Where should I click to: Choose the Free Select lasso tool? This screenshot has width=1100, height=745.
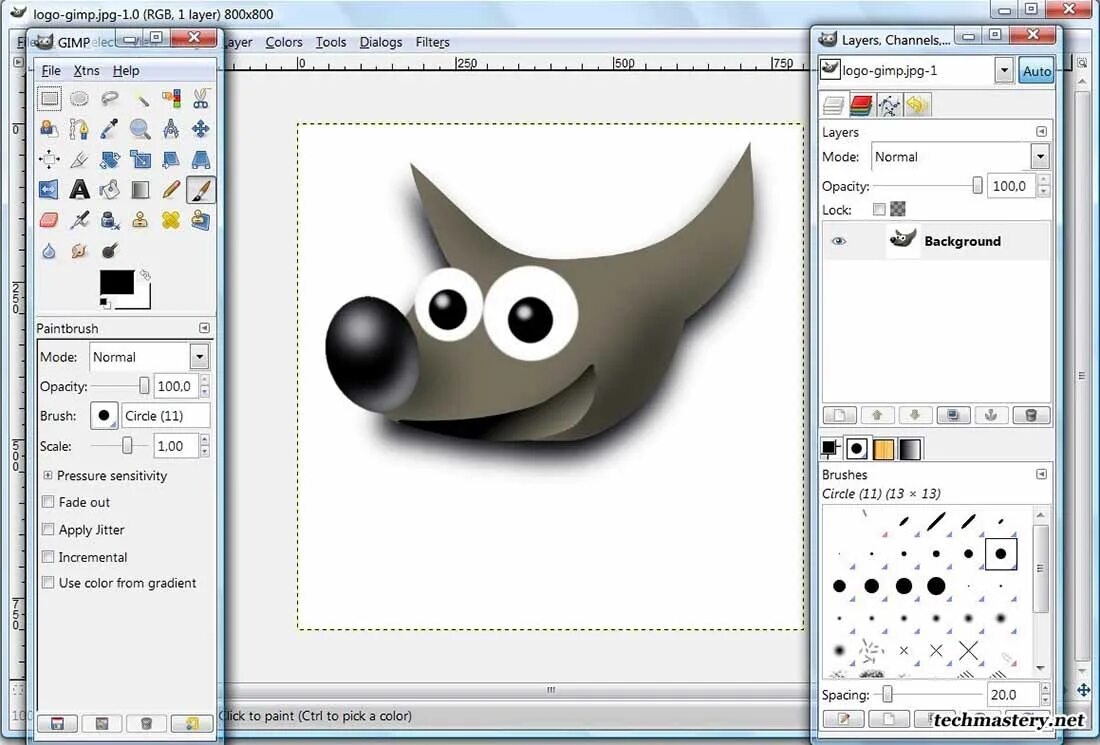click(x=109, y=99)
